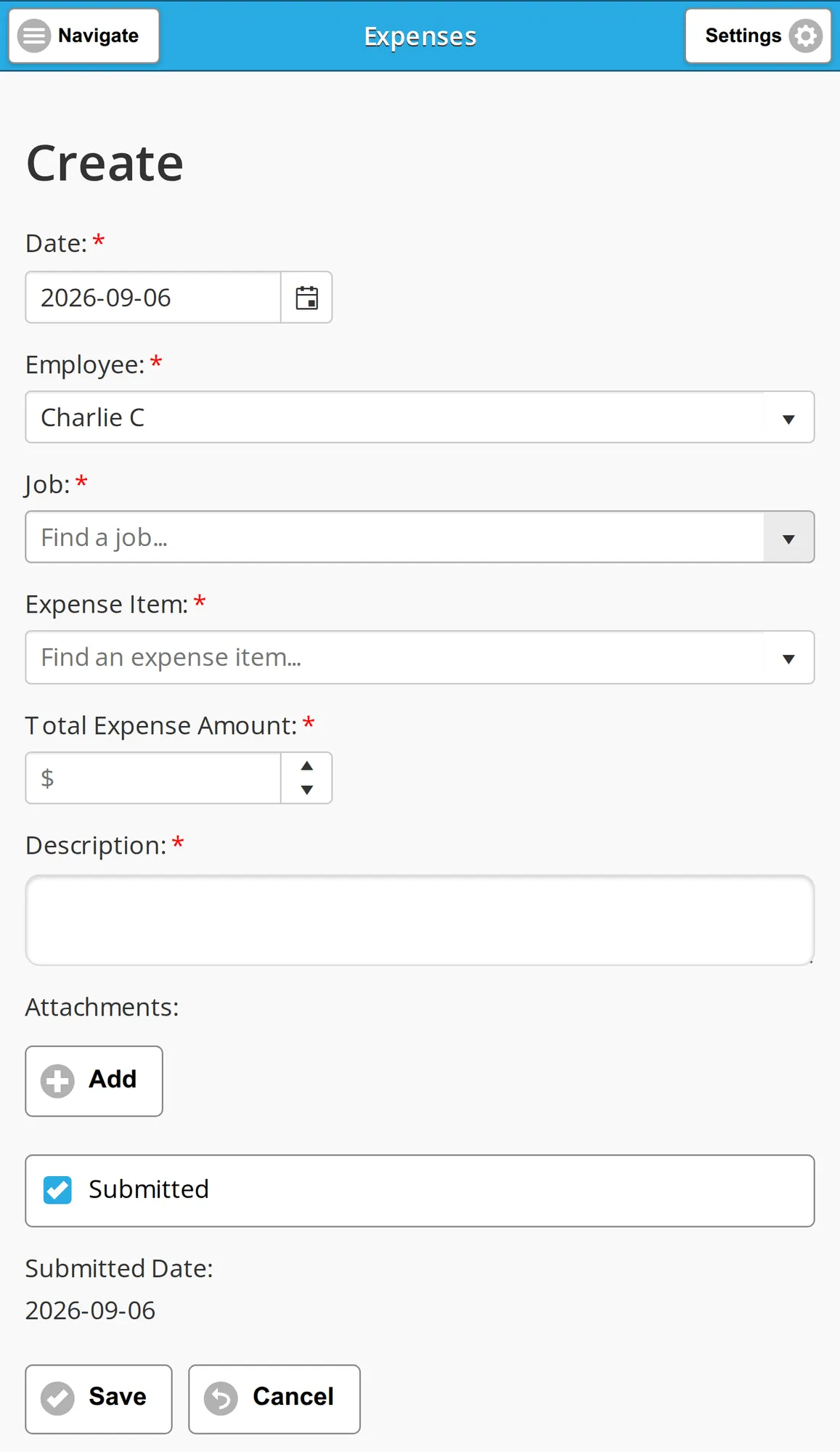Open the Employee dropdown showing Charlie C
Screen dimensions: 840x1452
pyautogui.click(x=420, y=417)
